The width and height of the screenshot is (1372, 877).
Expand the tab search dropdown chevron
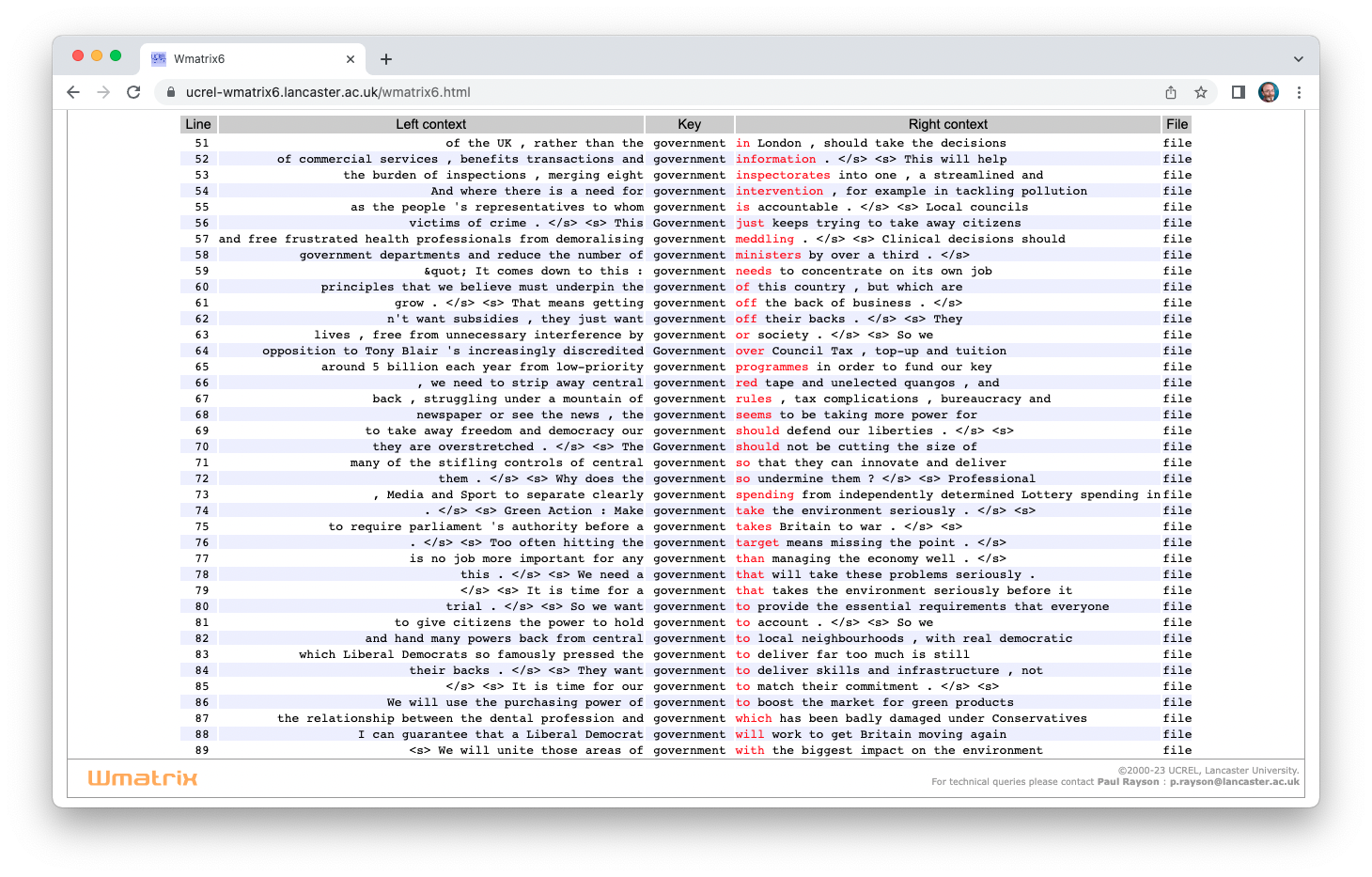click(1298, 59)
